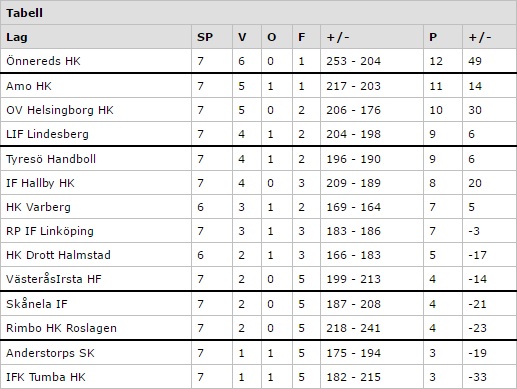Select OV Helsingborg HK in the table

point(60,110)
